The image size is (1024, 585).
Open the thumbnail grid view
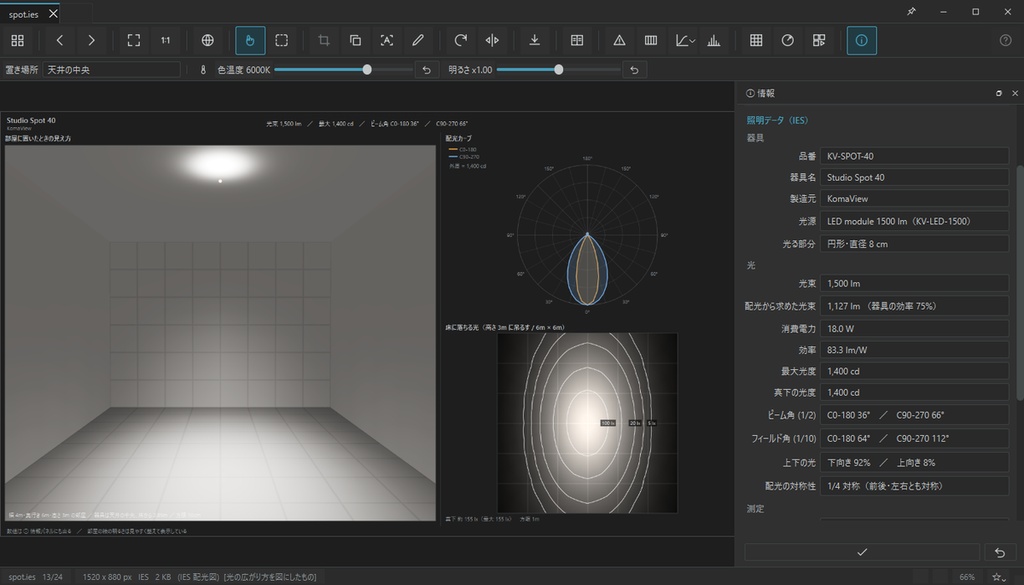click(18, 40)
